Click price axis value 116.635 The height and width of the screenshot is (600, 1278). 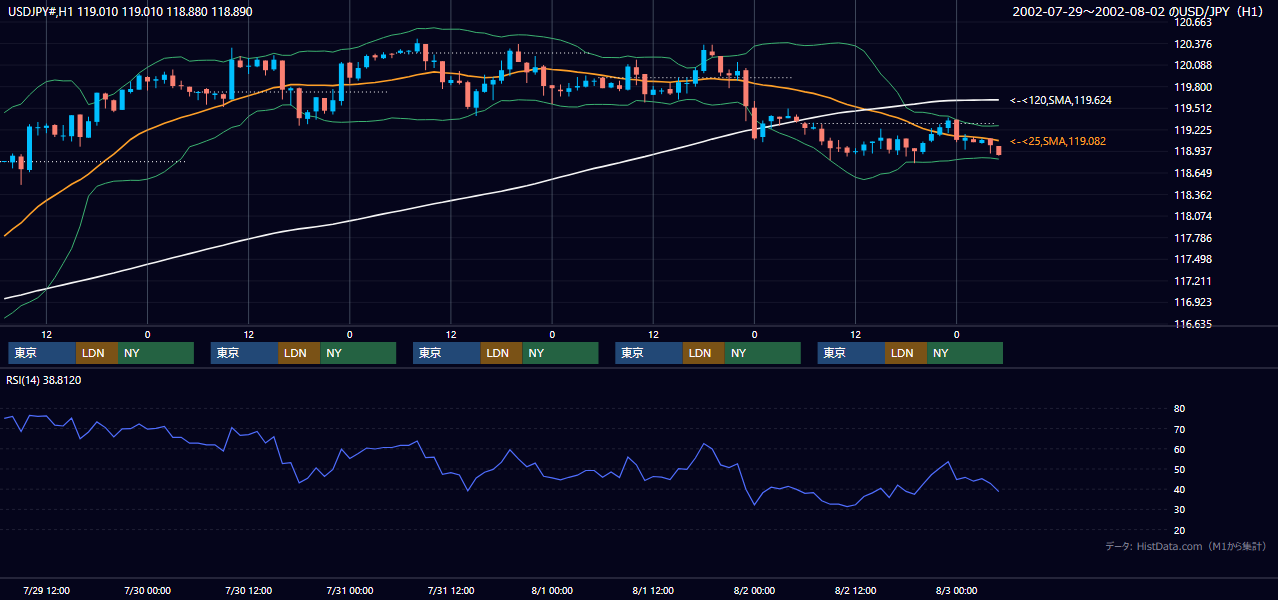coord(1193,324)
